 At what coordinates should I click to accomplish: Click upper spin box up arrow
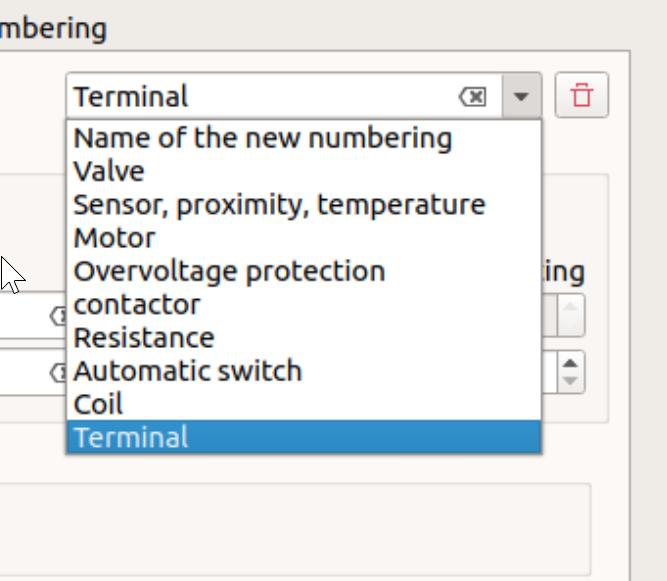pos(570,305)
